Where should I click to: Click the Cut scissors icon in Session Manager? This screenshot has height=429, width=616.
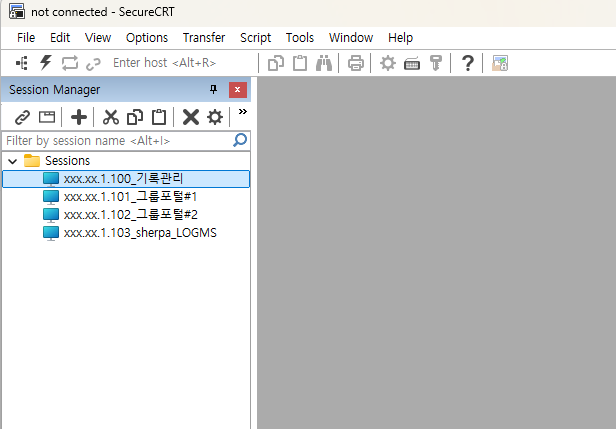111,117
